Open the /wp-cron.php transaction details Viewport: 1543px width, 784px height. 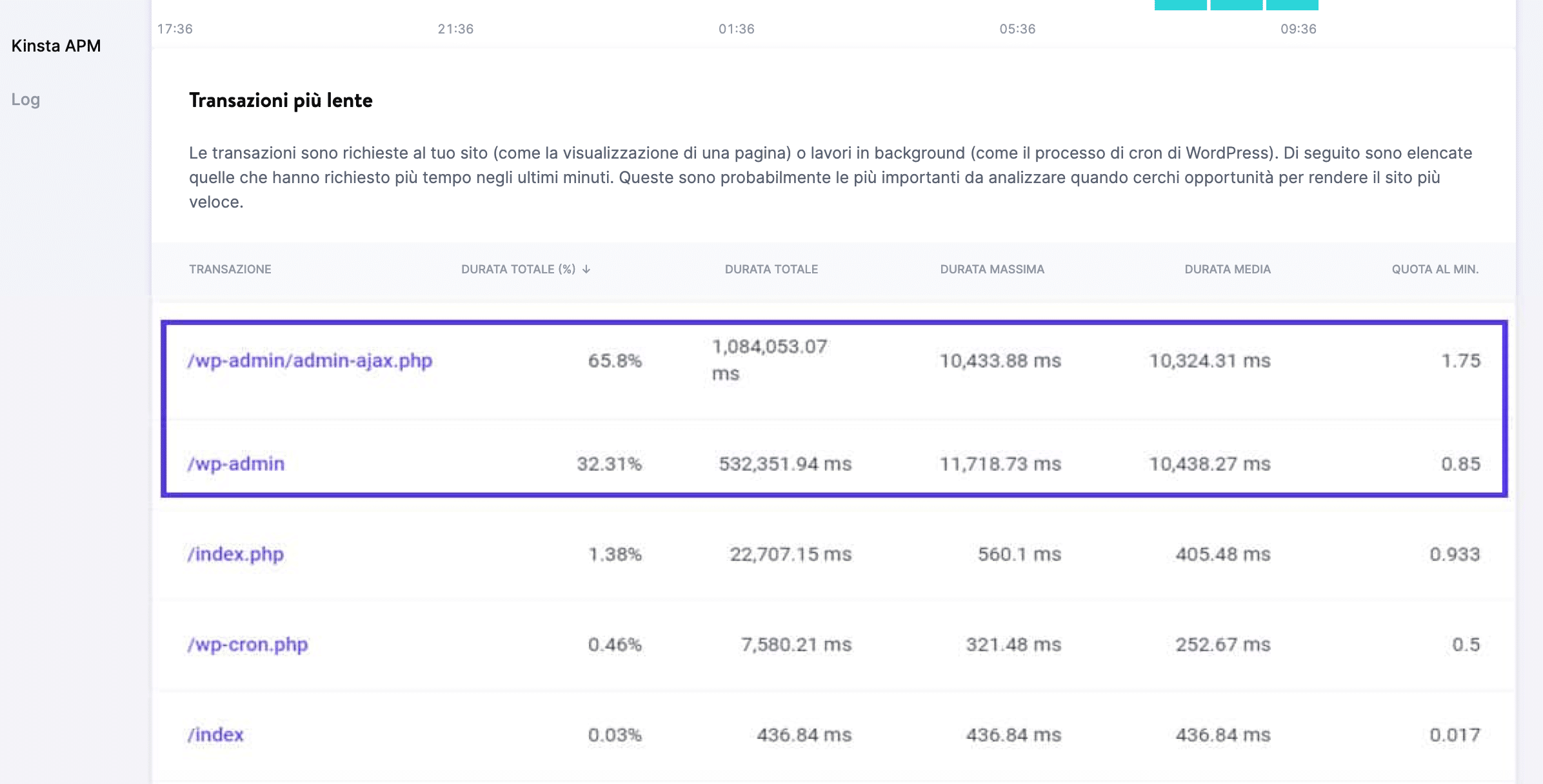coord(247,643)
